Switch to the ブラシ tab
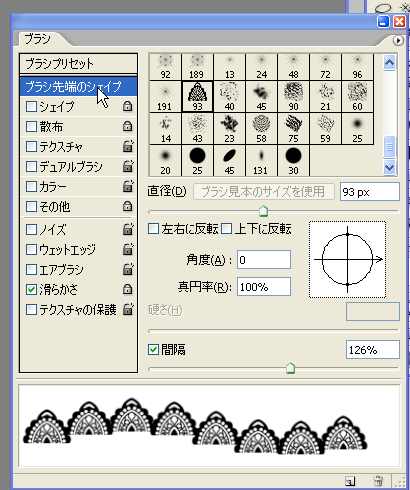 37,39
